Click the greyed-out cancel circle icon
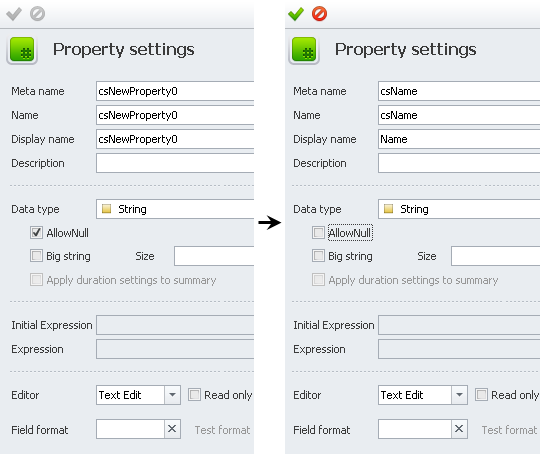 (37, 14)
